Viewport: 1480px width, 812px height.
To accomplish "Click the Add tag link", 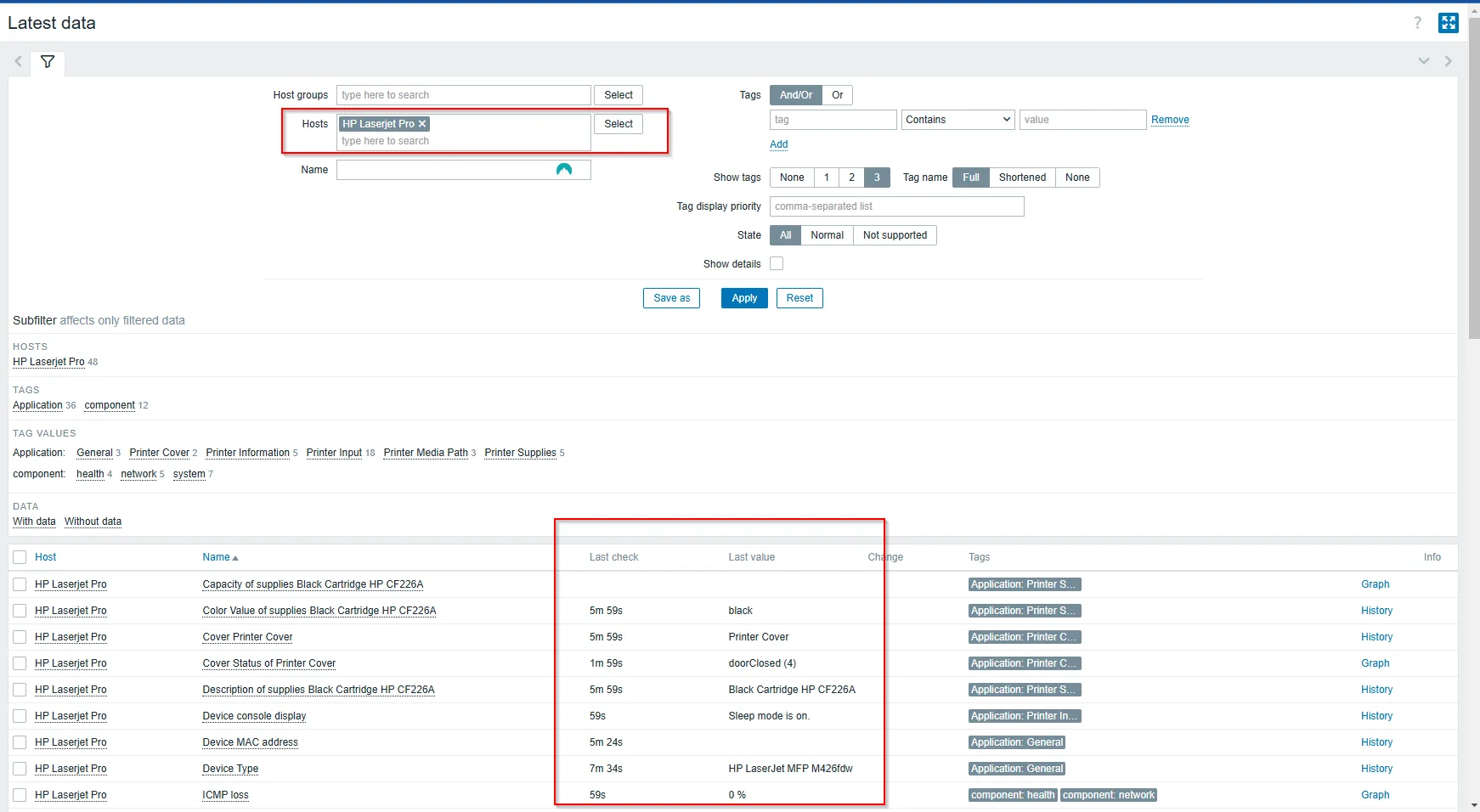I will coord(779,144).
